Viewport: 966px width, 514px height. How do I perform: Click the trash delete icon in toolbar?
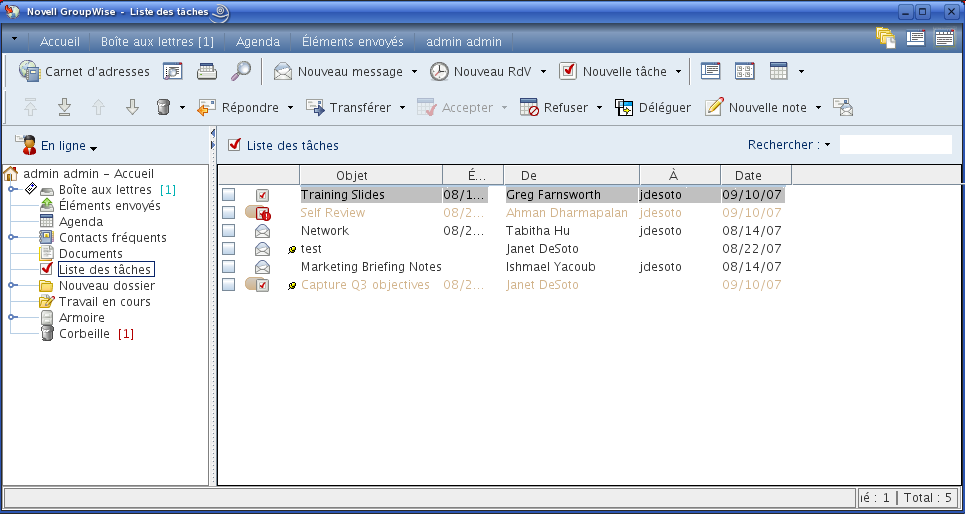pyautogui.click(x=163, y=107)
